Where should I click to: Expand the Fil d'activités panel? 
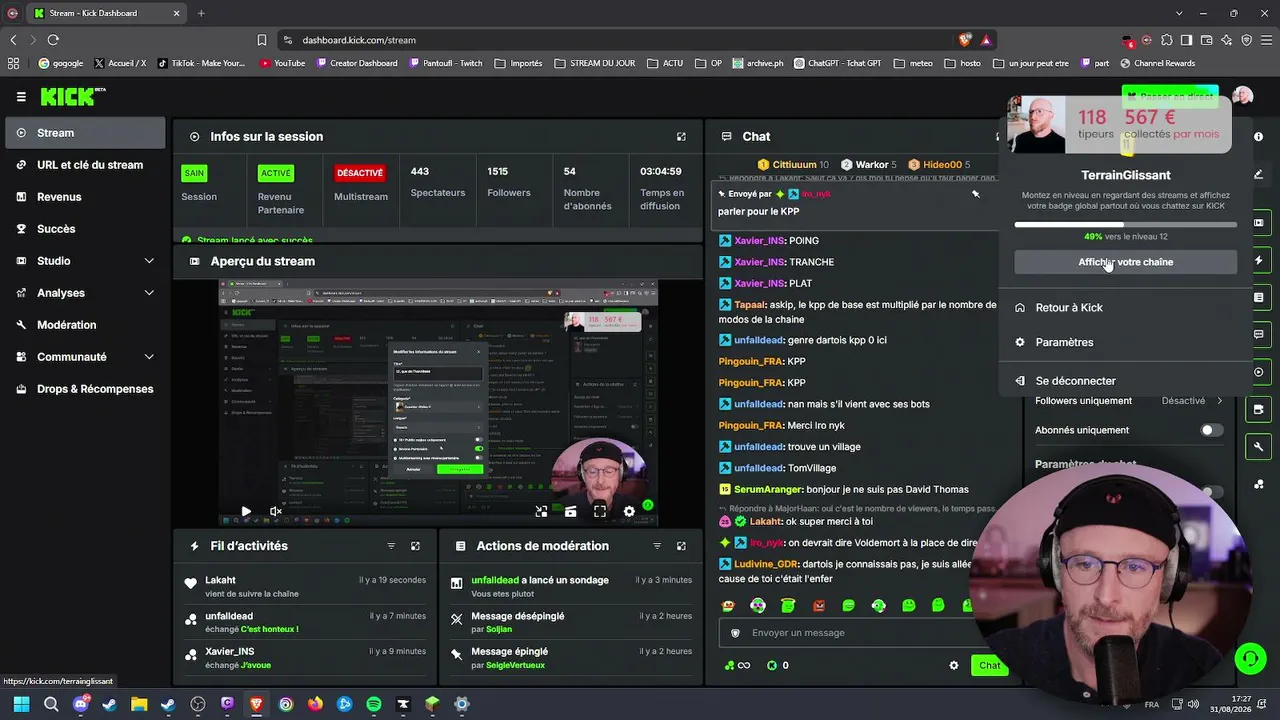coord(415,546)
